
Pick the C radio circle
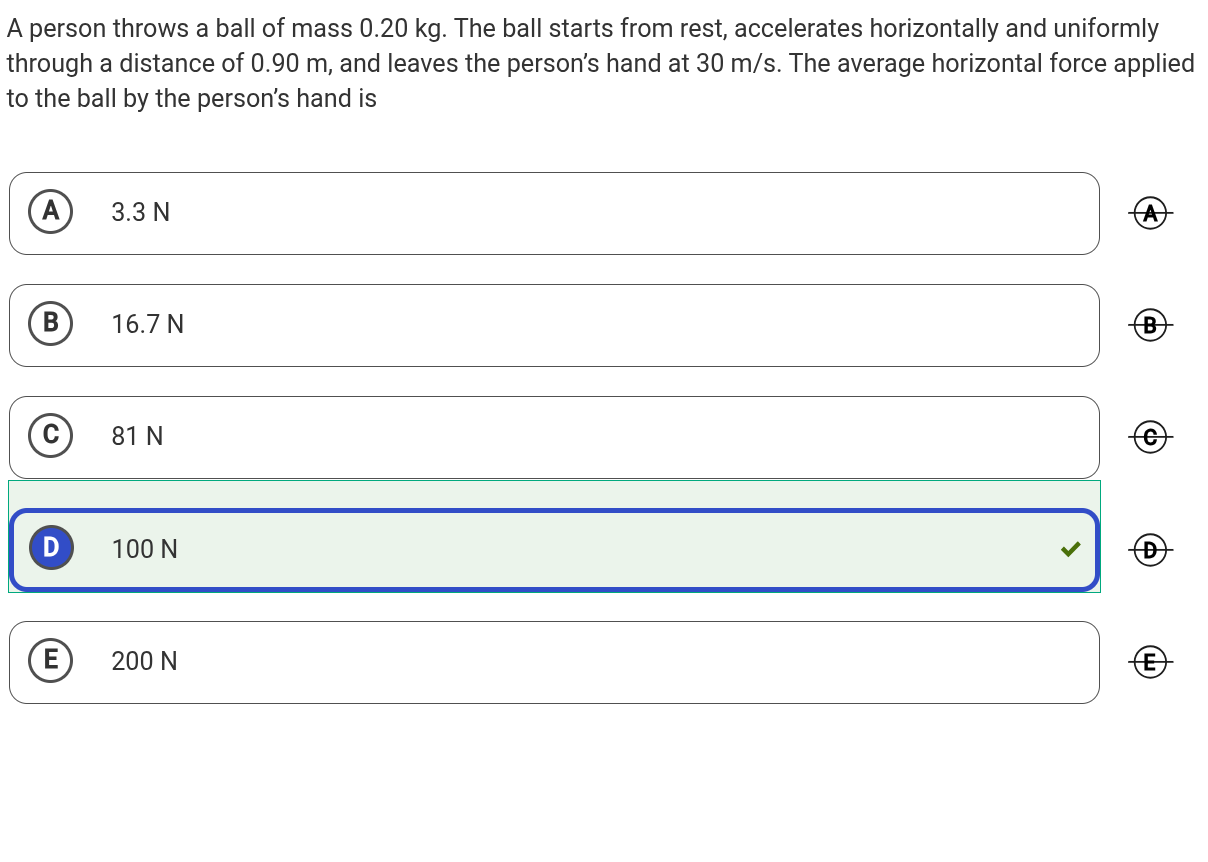(x=51, y=436)
